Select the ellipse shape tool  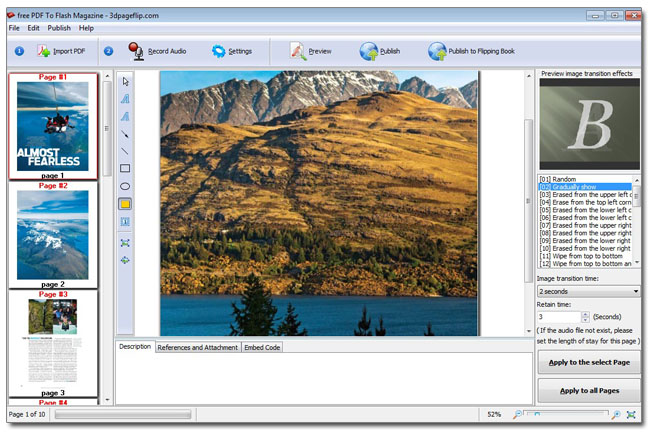(x=125, y=186)
